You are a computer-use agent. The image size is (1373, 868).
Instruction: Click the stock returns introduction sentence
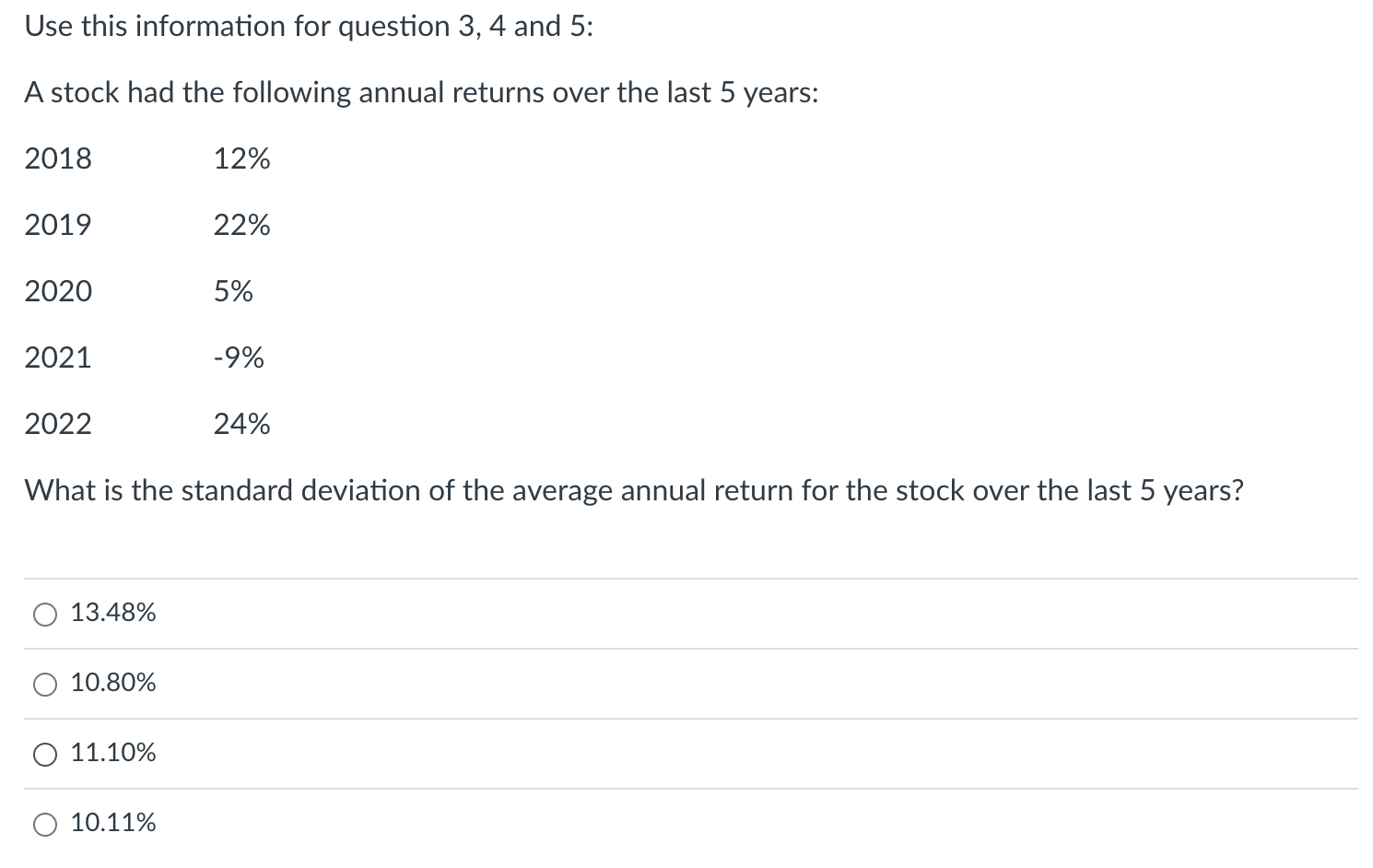pos(422,92)
